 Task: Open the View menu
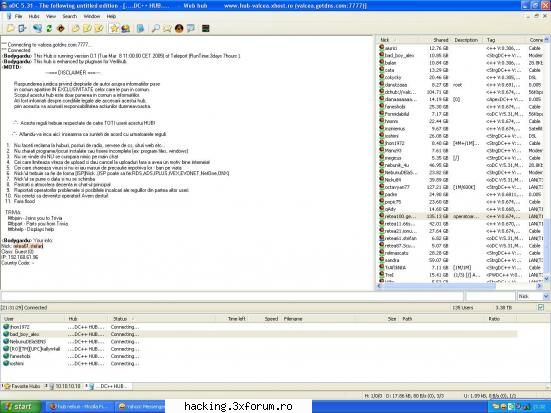click(x=51, y=16)
